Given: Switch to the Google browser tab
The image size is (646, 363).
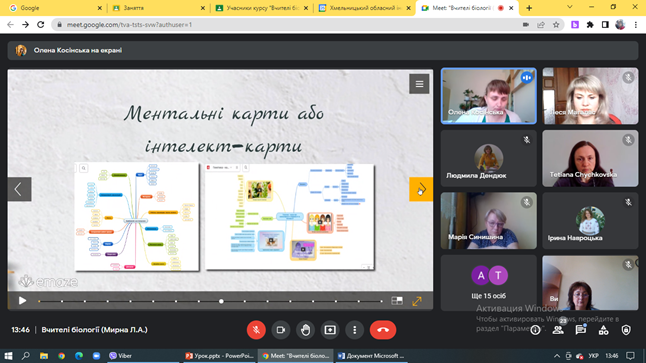Looking at the screenshot, I should point(55,8).
